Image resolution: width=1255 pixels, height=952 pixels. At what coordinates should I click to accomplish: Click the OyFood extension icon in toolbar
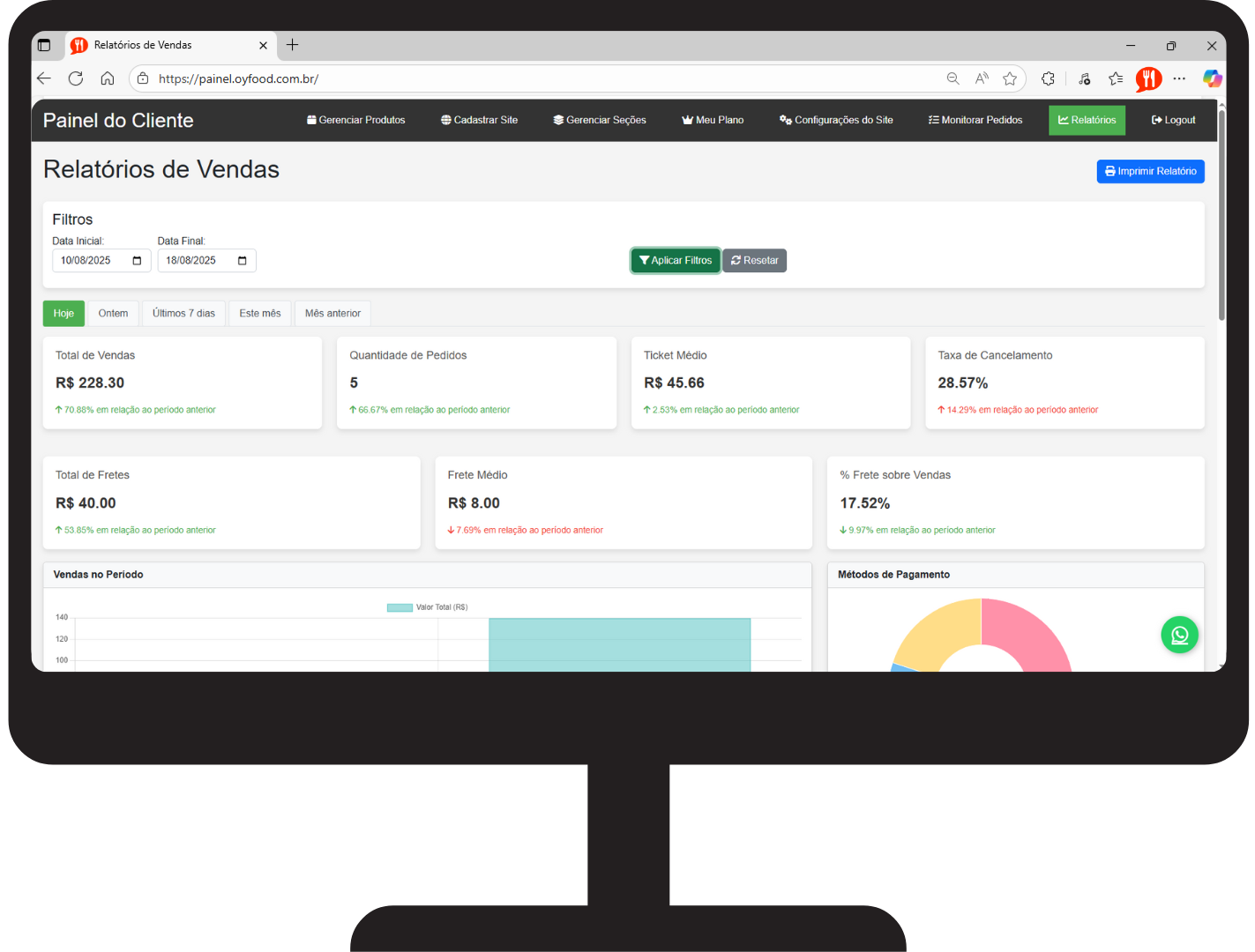point(1148,78)
